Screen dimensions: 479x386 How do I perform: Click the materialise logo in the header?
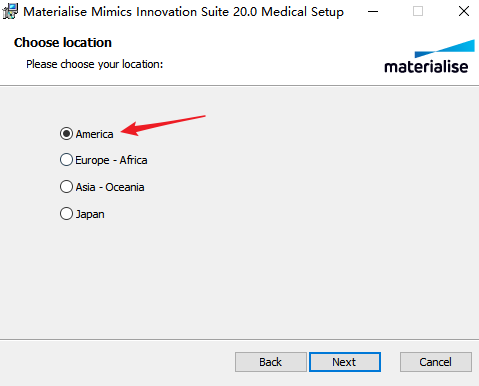pyautogui.click(x=429, y=57)
